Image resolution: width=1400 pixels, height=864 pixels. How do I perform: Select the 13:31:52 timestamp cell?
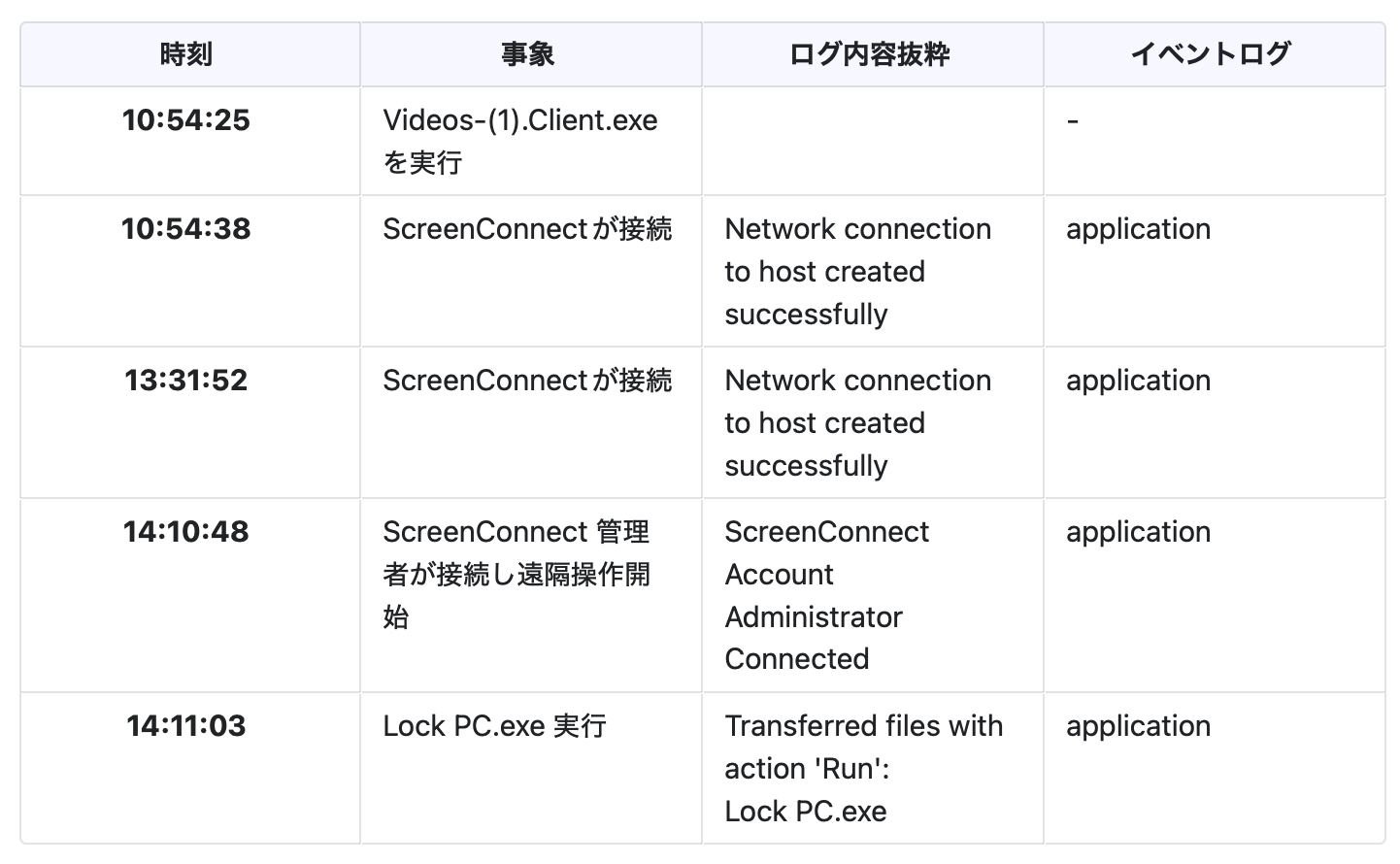[186, 381]
